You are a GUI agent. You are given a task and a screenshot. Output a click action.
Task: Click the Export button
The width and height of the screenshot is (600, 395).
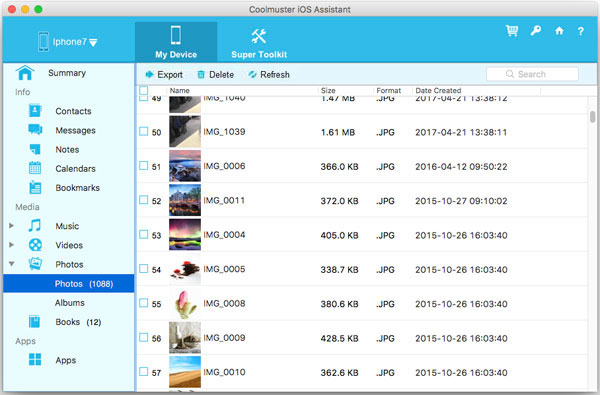(x=164, y=75)
